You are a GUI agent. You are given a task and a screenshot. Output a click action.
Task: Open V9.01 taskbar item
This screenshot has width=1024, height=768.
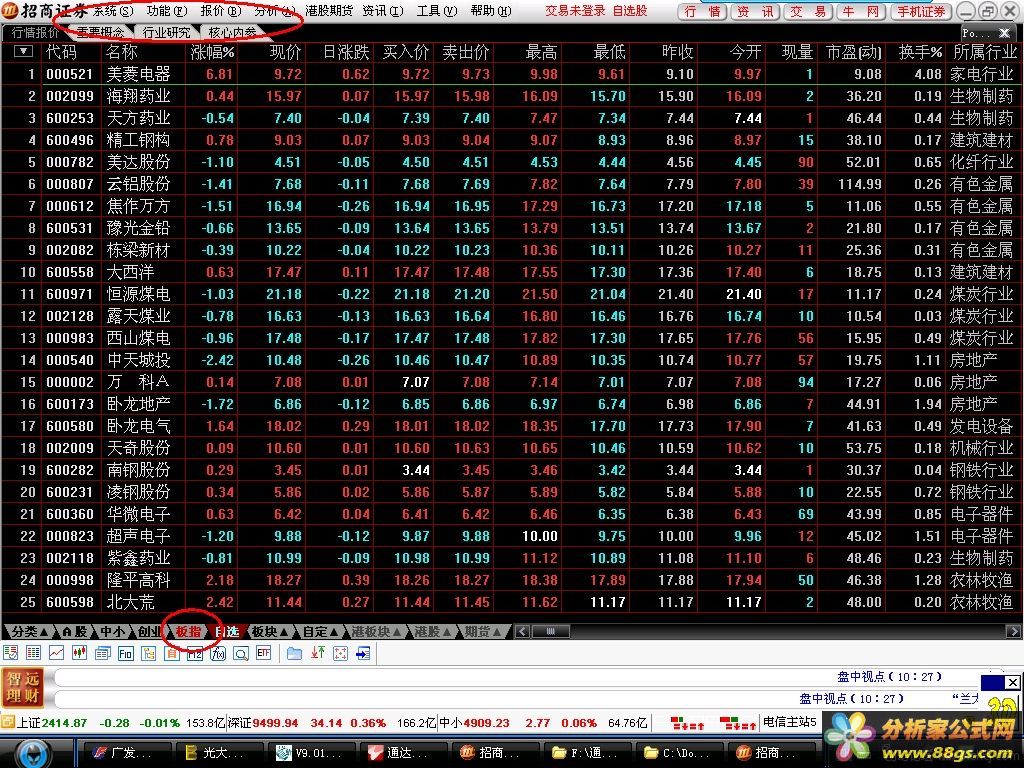311,753
